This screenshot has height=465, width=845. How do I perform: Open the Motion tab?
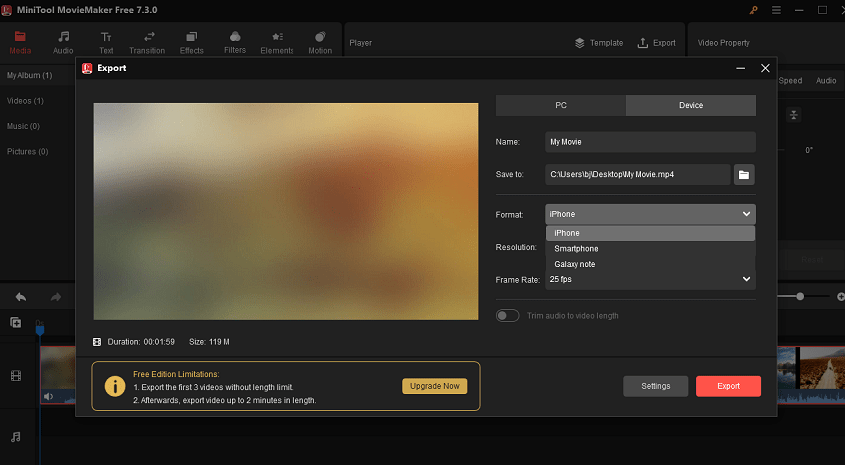320,43
